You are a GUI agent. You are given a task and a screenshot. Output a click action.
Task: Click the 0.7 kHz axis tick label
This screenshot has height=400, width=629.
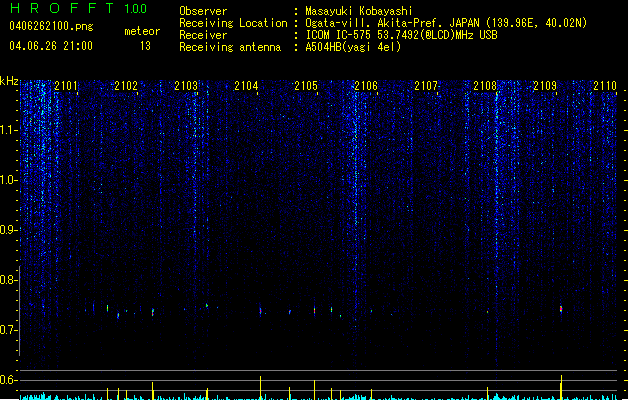[x=8, y=330]
